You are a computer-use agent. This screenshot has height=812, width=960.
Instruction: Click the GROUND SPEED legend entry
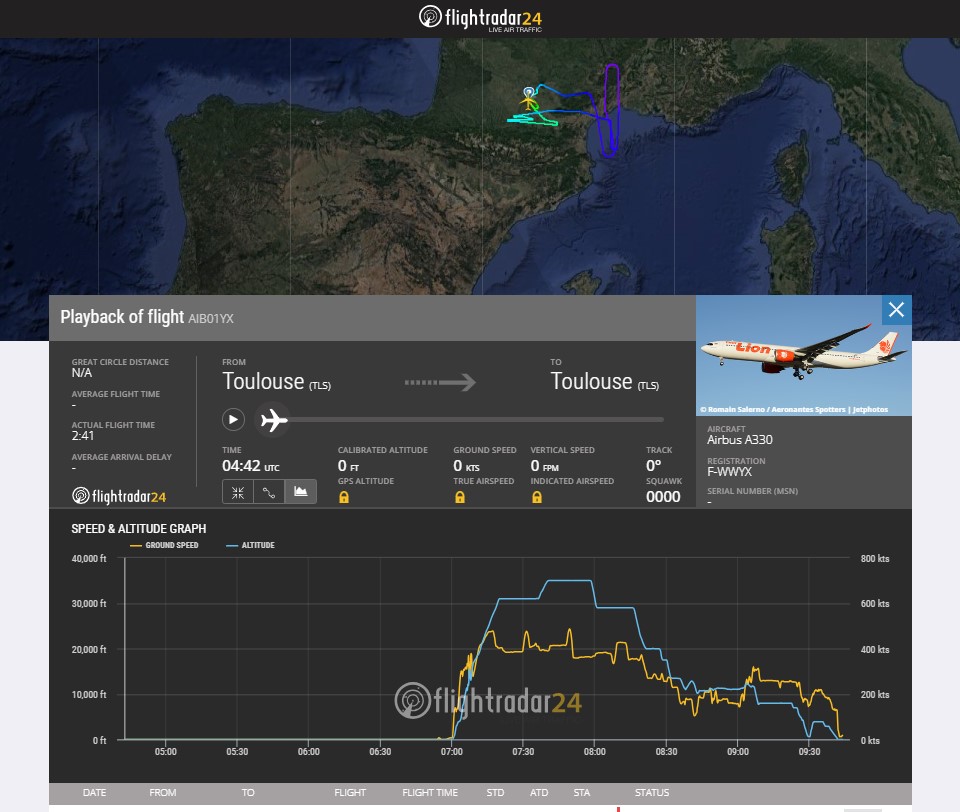(x=164, y=545)
